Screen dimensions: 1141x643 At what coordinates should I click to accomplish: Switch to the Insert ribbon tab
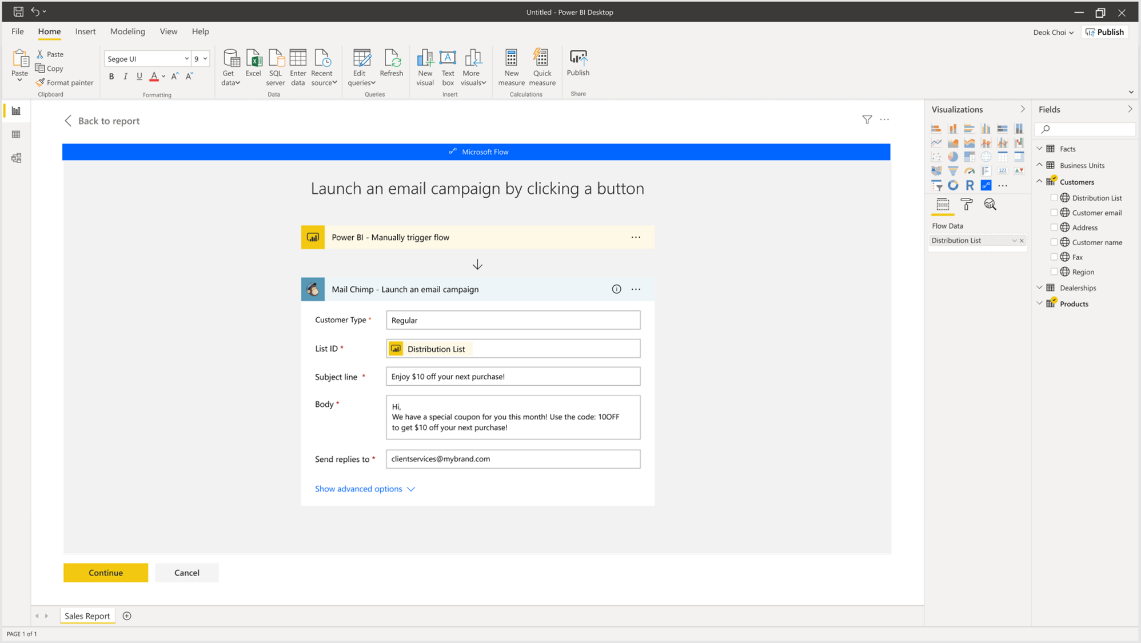coord(86,32)
